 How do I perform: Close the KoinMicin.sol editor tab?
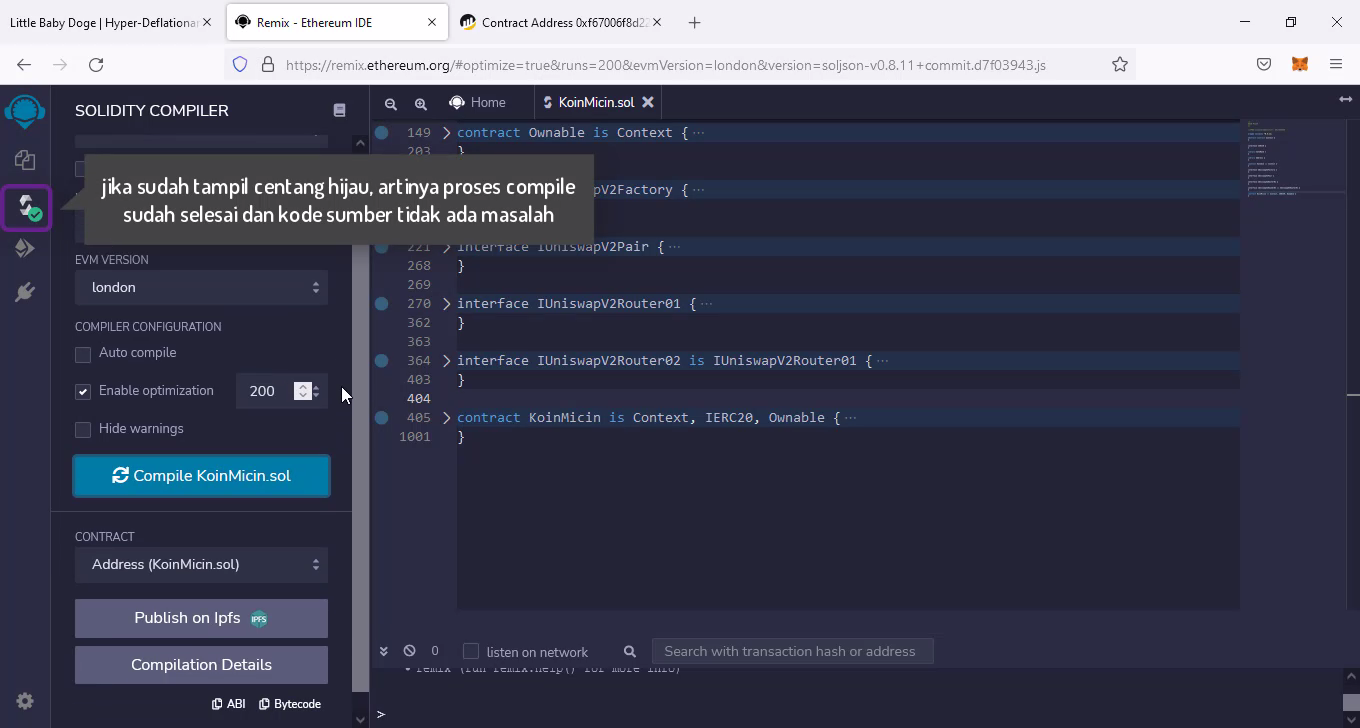[x=648, y=102]
